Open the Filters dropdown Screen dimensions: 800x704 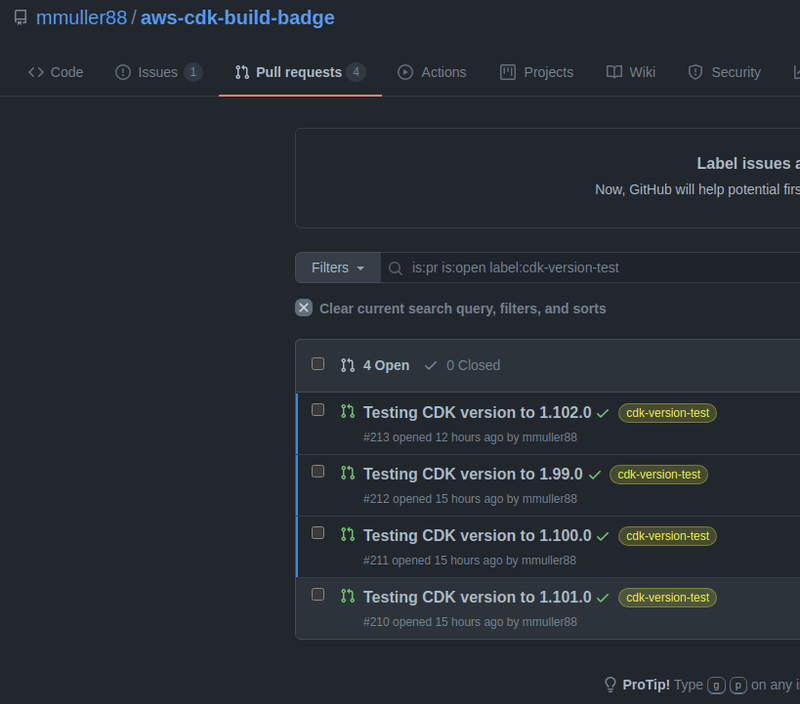(x=338, y=268)
